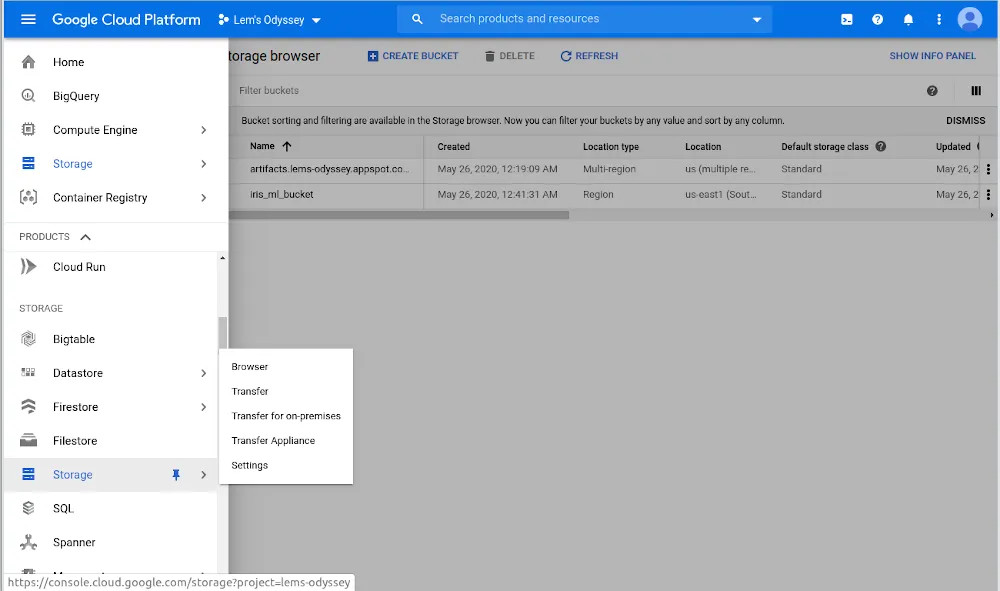Click the Bigtable icon
The image size is (1000, 591).
tap(28, 339)
